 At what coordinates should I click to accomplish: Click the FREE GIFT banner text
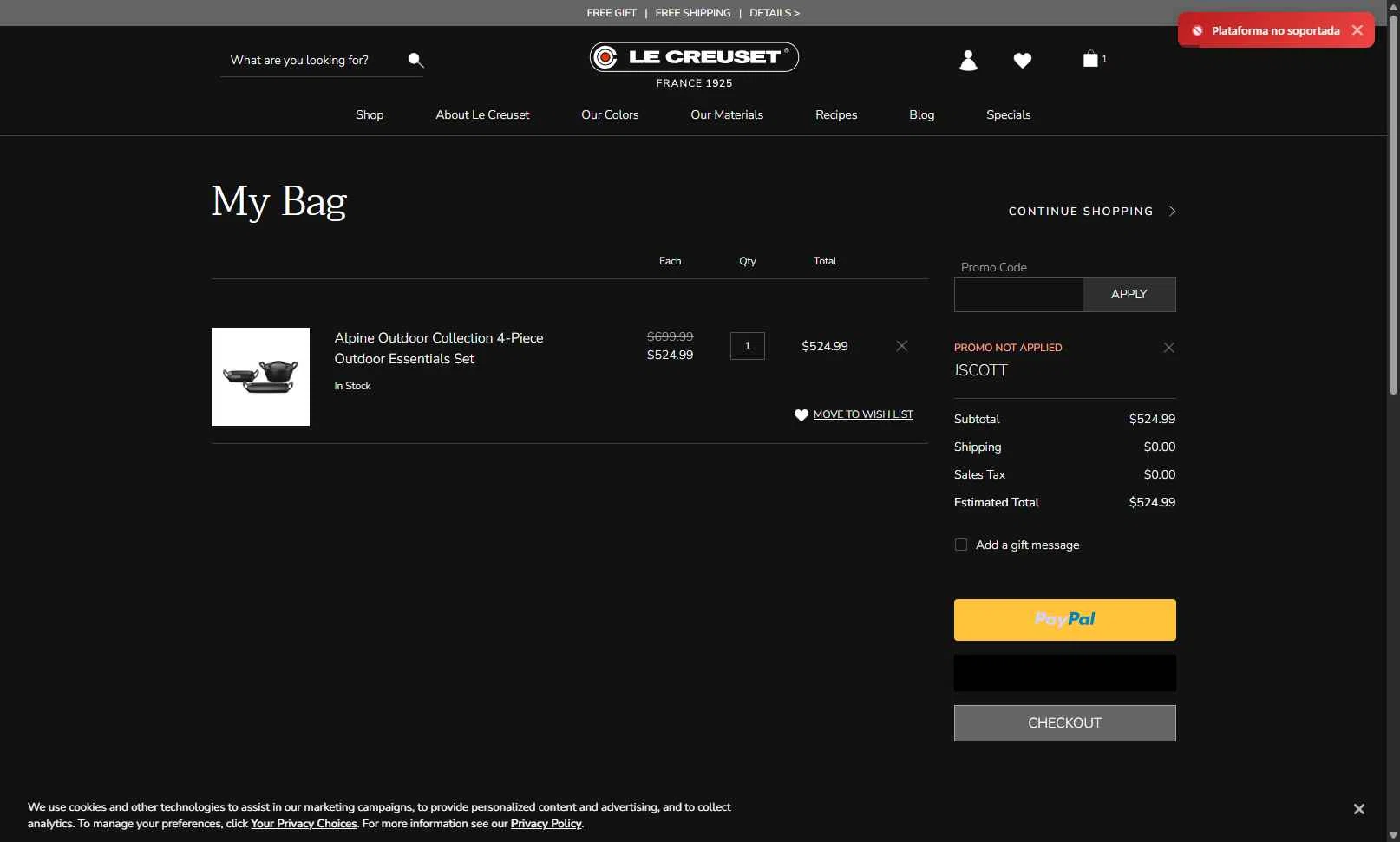point(612,13)
